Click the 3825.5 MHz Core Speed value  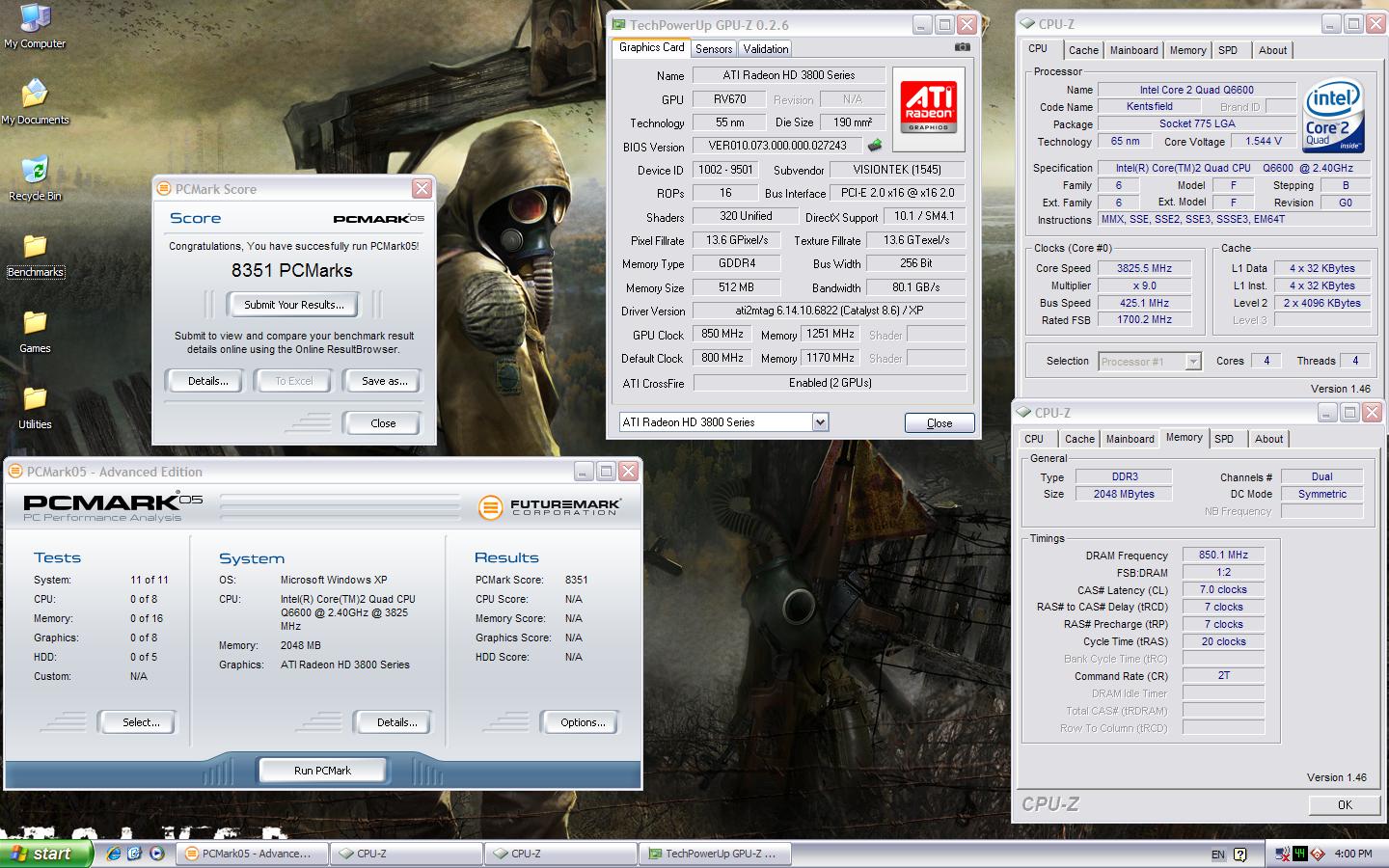pyautogui.click(x=1144, y=269)
